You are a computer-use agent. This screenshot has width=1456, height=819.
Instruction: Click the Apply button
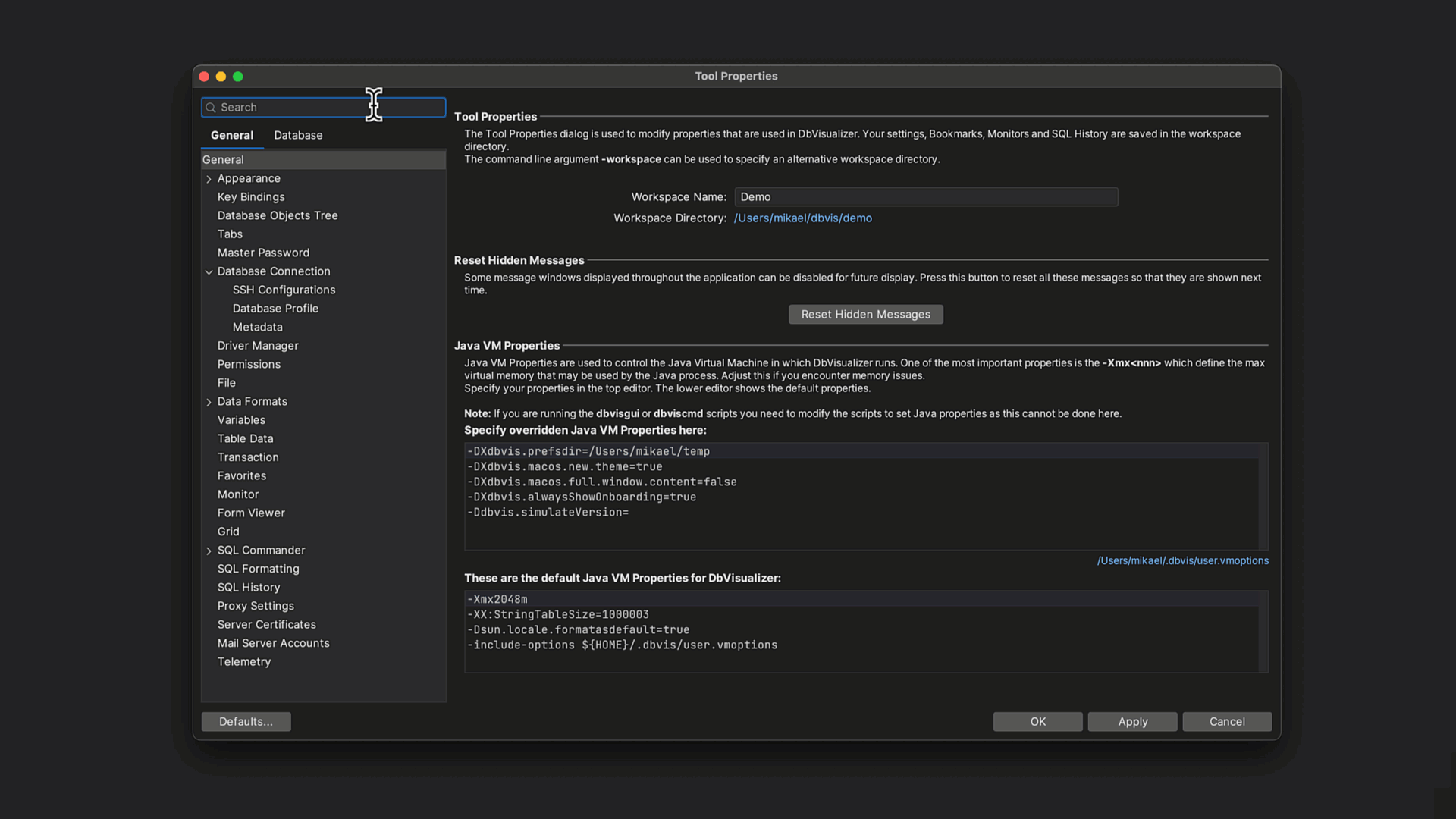[x=1132, y=722]
